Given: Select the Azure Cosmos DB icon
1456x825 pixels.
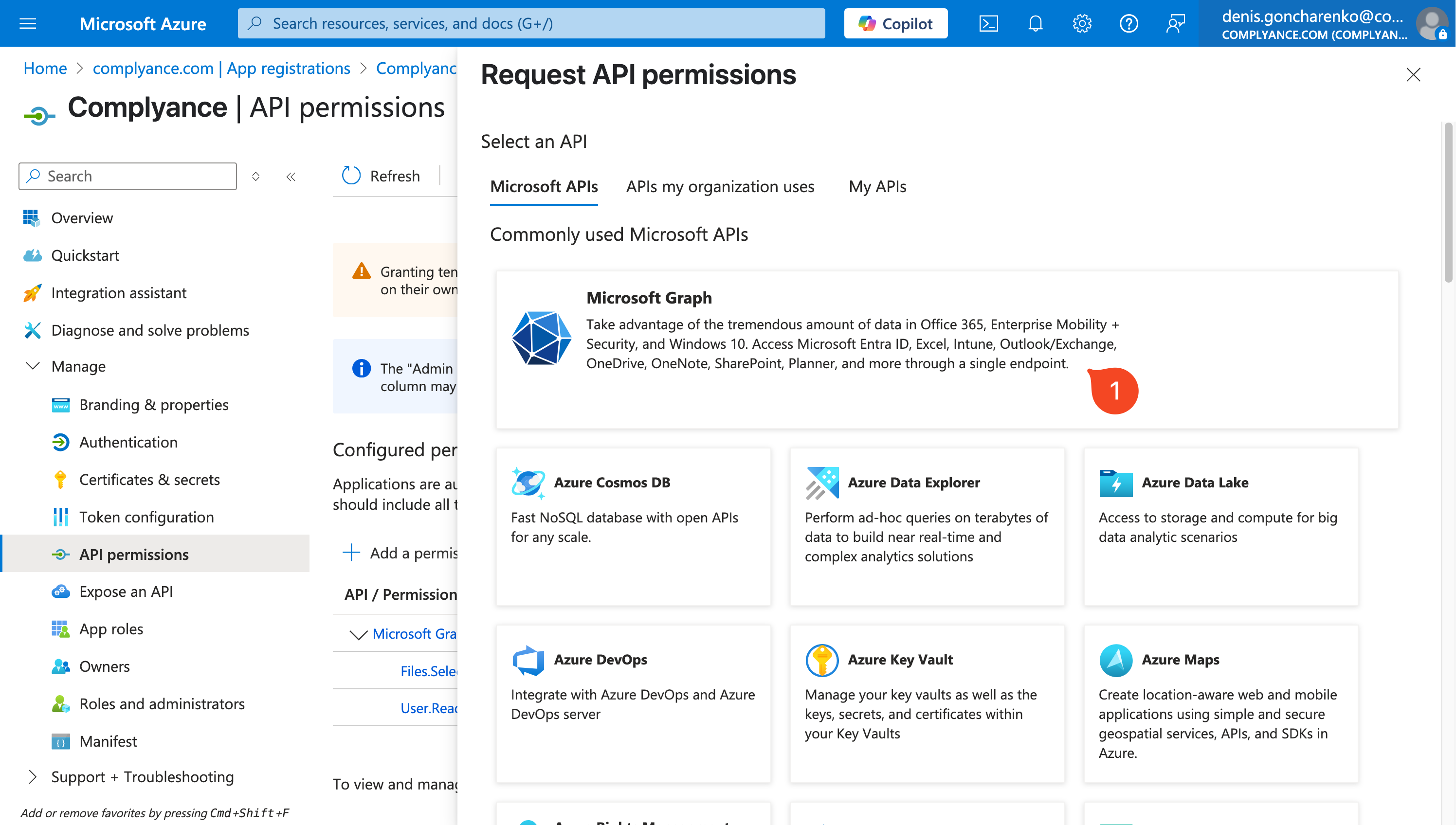Looking at the screenshot, I should (x=528, y=483).
